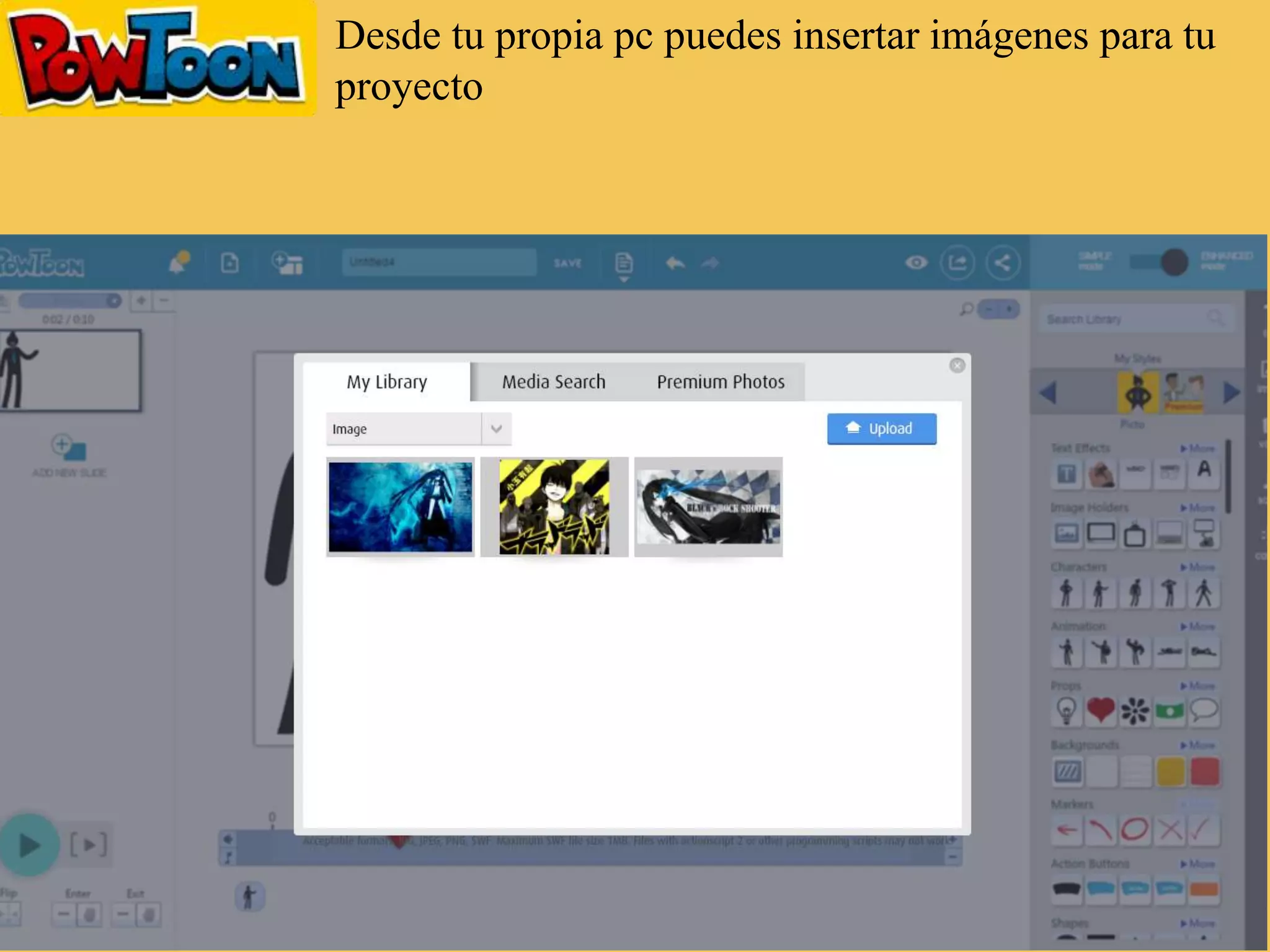This screenshot has width=1270, height=952.
Task: Select the blue anime image thumbnail
Action: coord(401,507)
